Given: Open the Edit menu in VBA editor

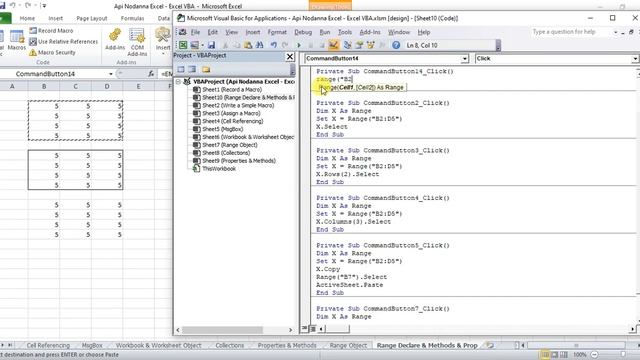Looking at the screenshot, I should (x=213, y=32).
